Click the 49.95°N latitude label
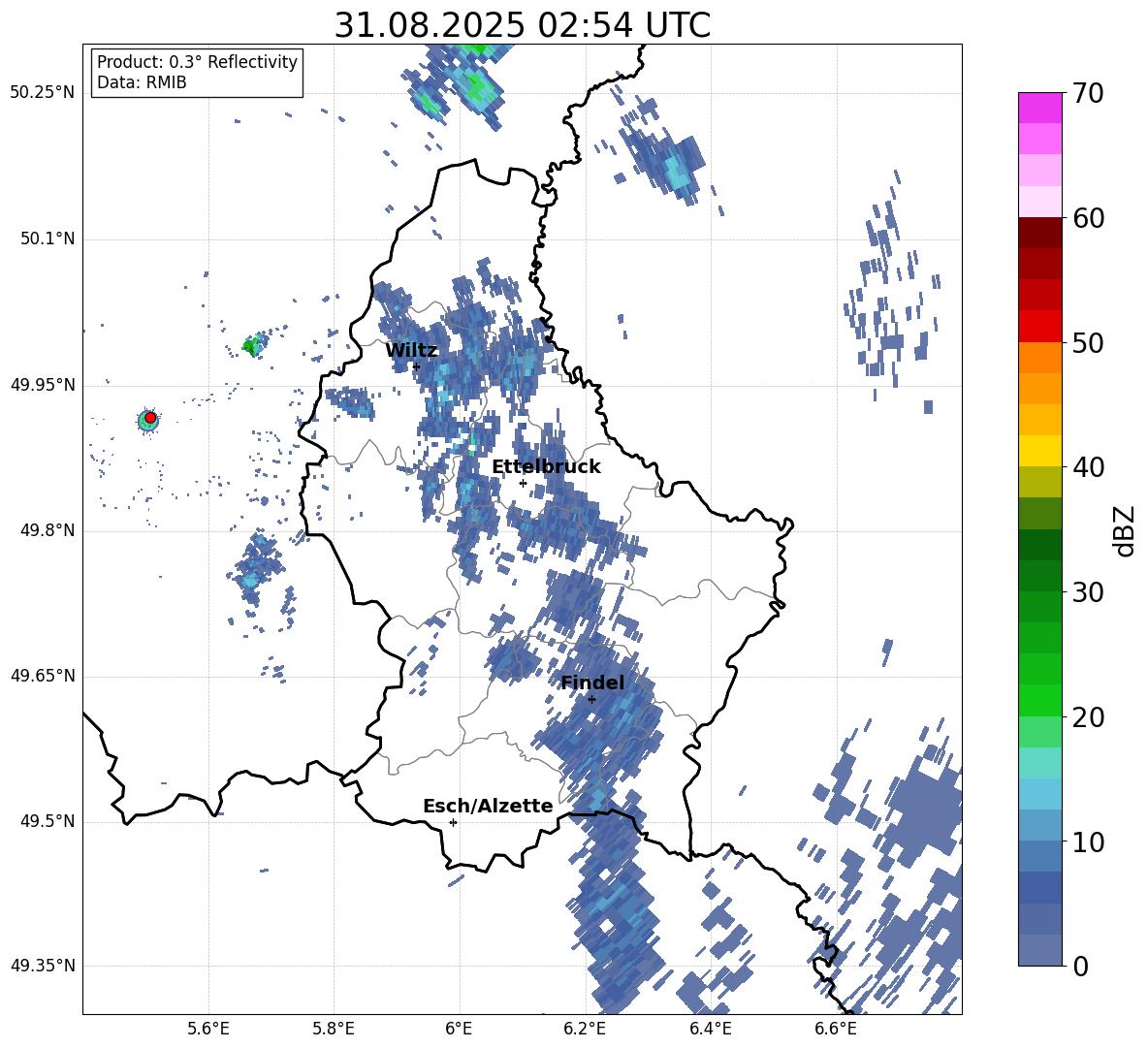This screenshot has height=1048, width=1148. (x=43, y=384)
